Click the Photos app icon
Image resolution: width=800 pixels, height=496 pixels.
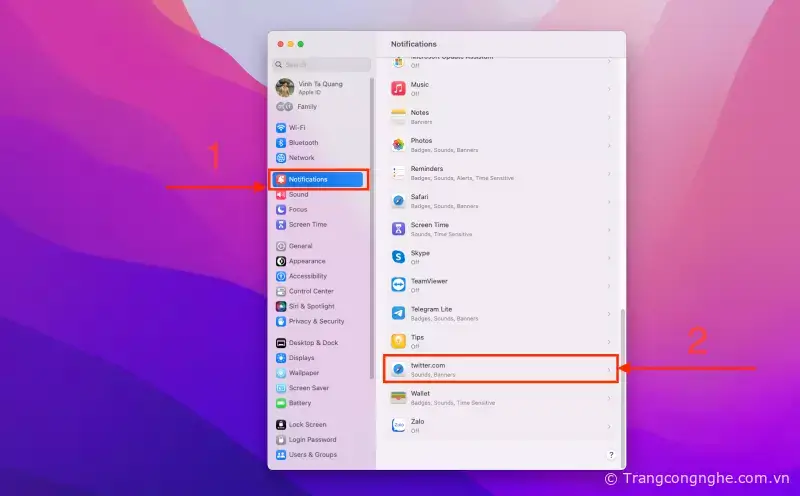398,145
